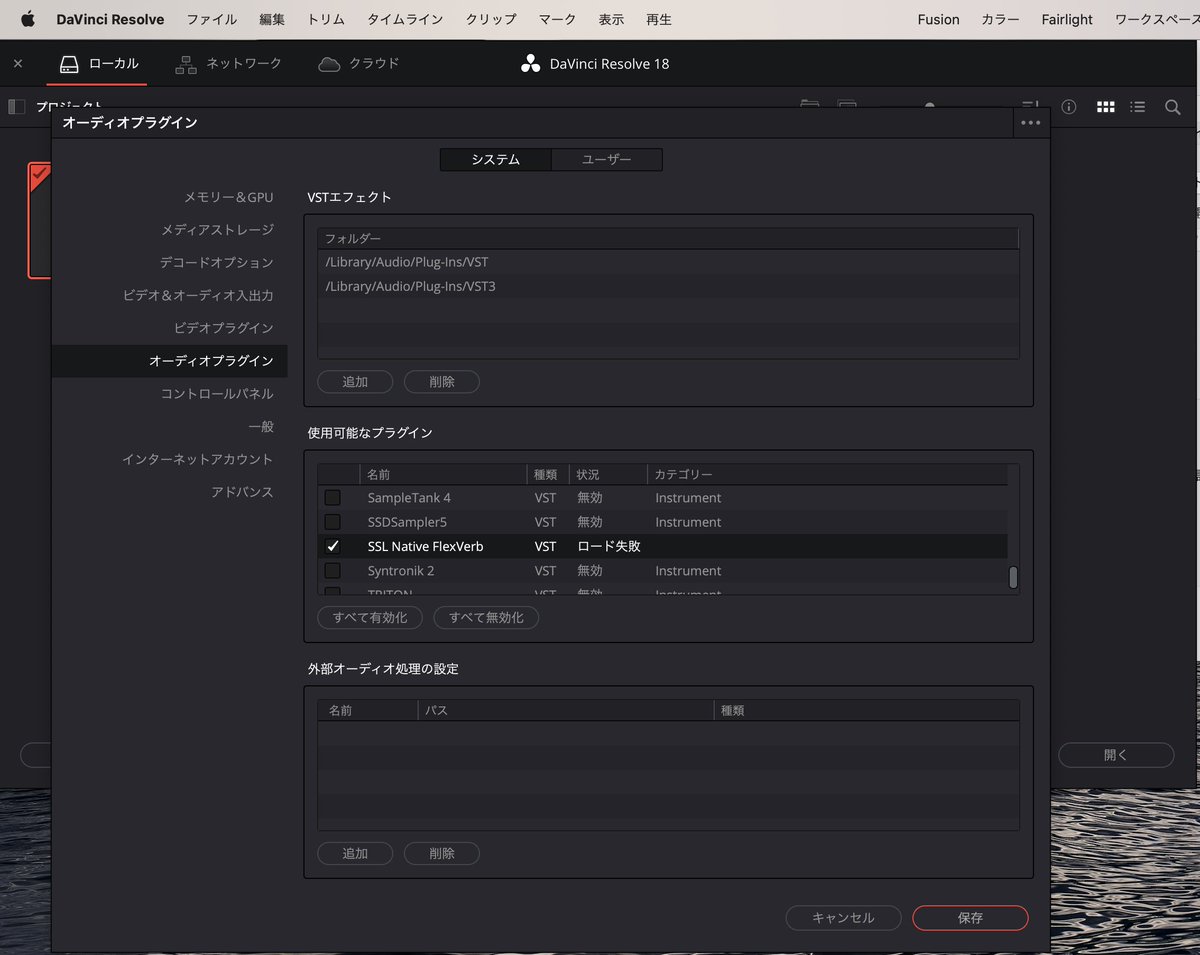1200x955 pixels.
Task: Close the project manager with X
Action: point(18,64)
